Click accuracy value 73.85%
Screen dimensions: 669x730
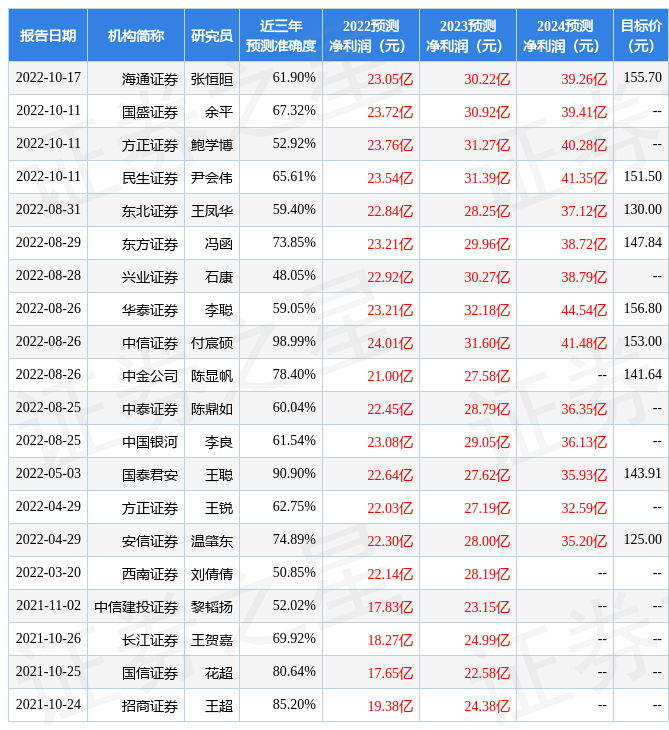tap(294, 243)
